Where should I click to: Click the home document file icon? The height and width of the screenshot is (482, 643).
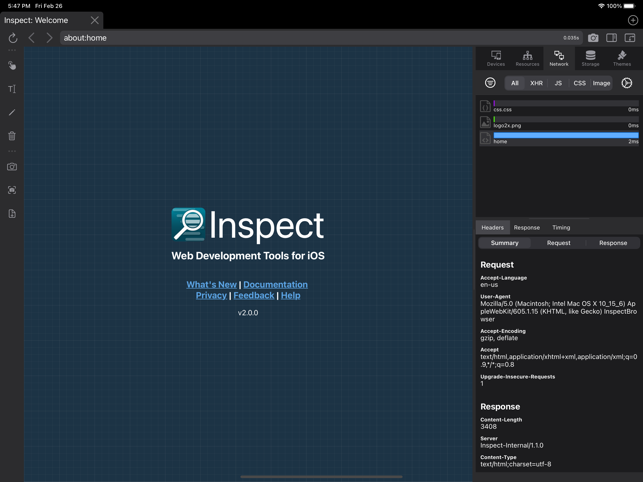[485, 138]
